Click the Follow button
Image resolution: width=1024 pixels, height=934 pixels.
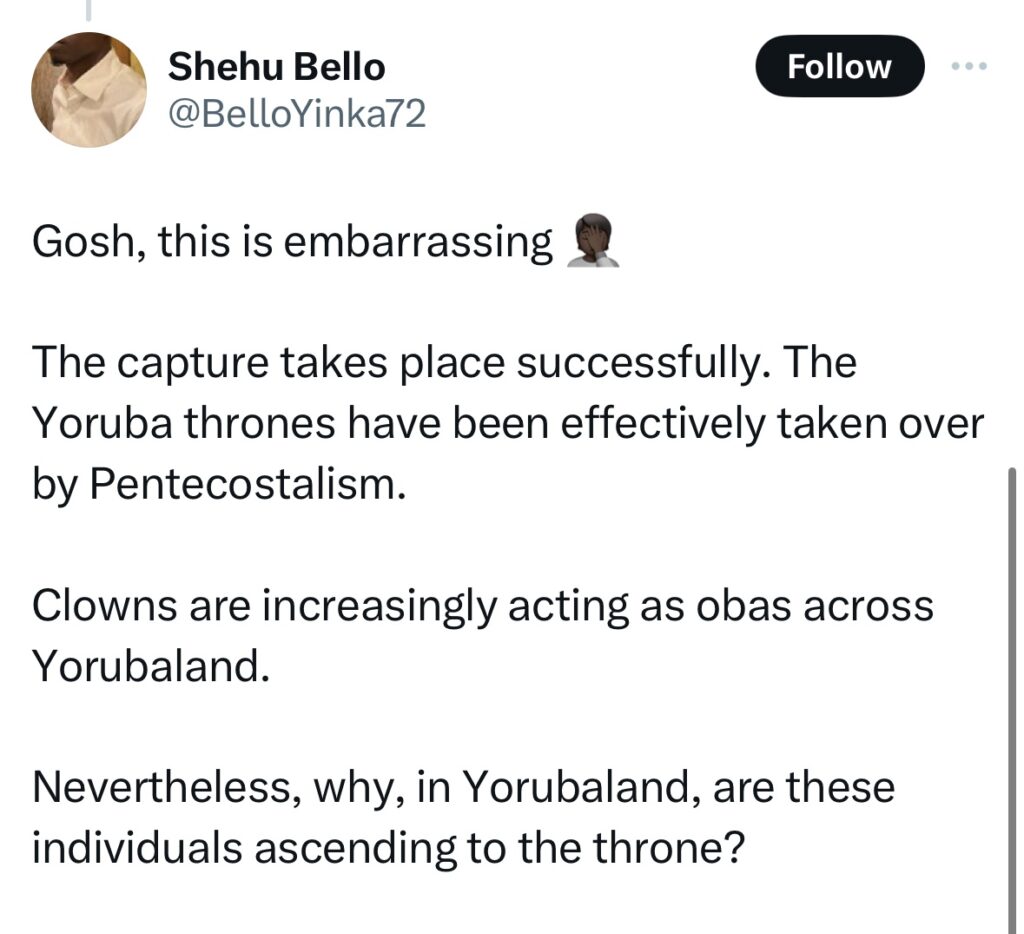[838, 66]
